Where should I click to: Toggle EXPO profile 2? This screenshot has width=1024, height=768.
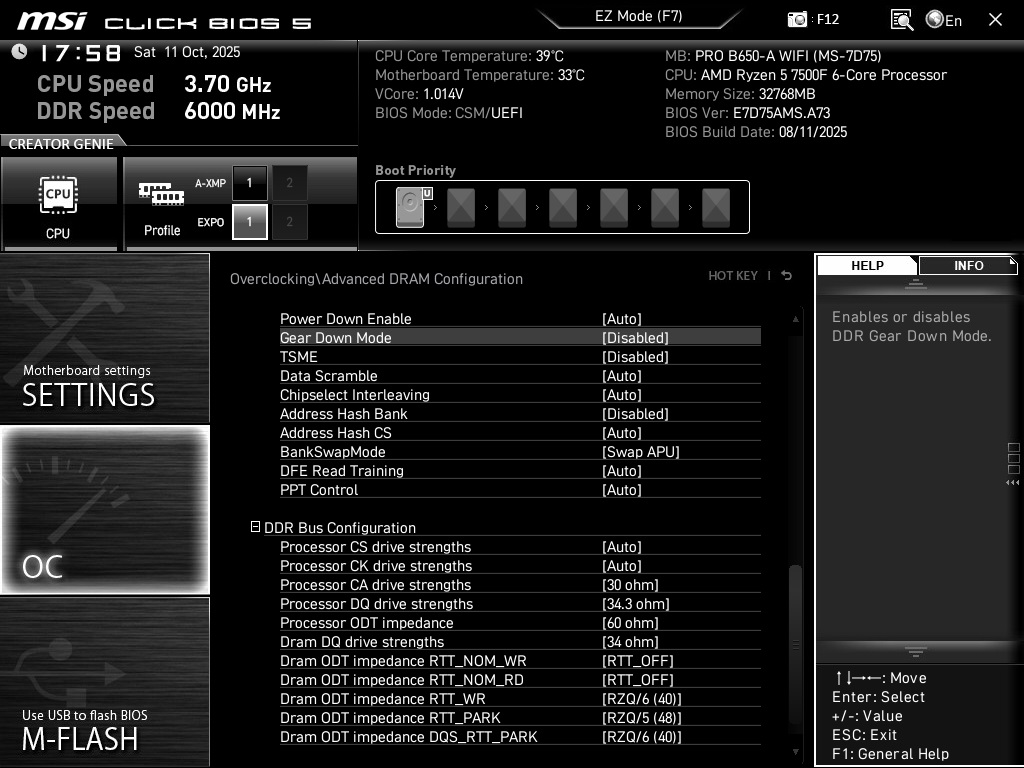tap(289, 222)
